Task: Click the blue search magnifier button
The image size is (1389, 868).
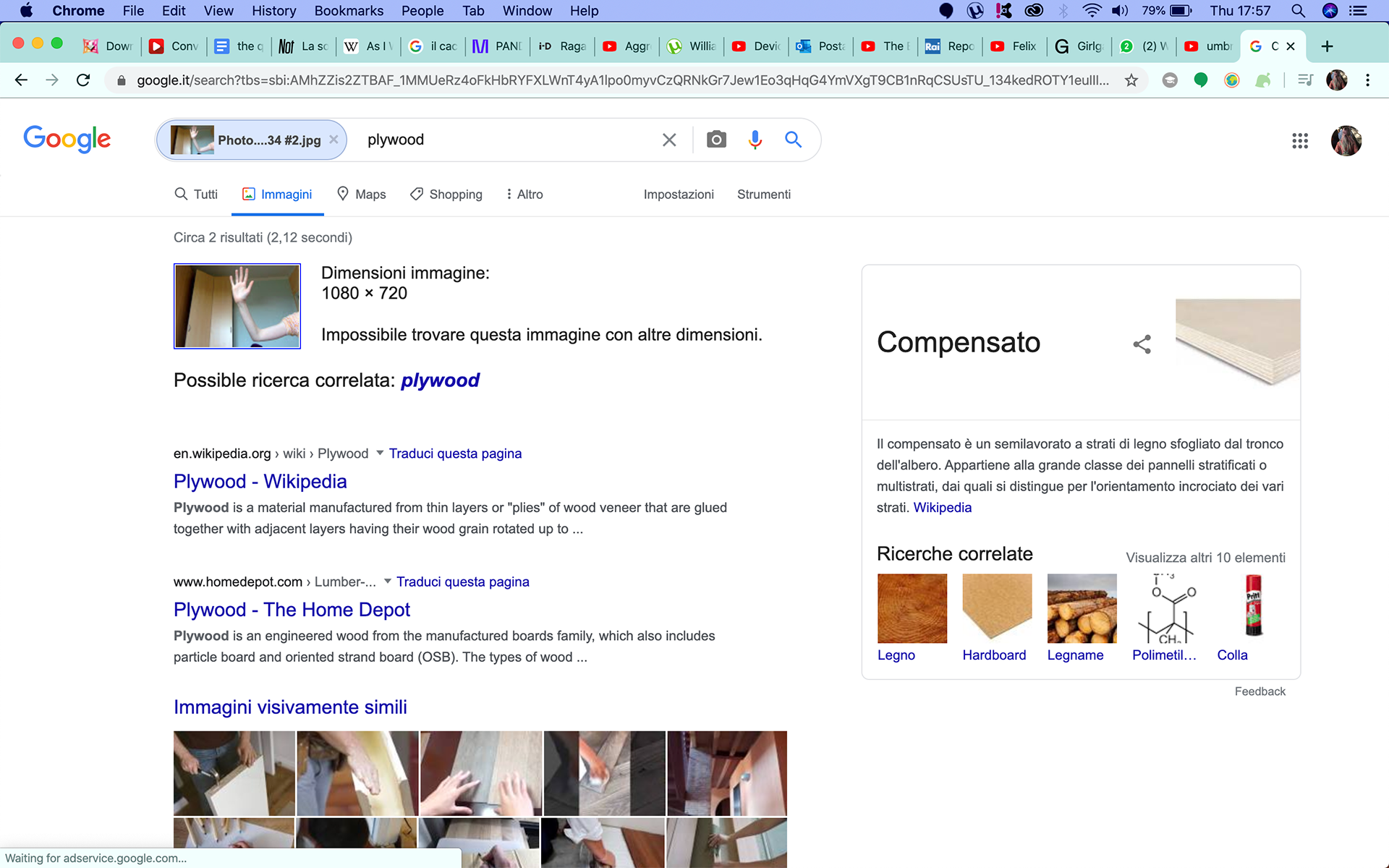Action: click(x=794, y=140)
